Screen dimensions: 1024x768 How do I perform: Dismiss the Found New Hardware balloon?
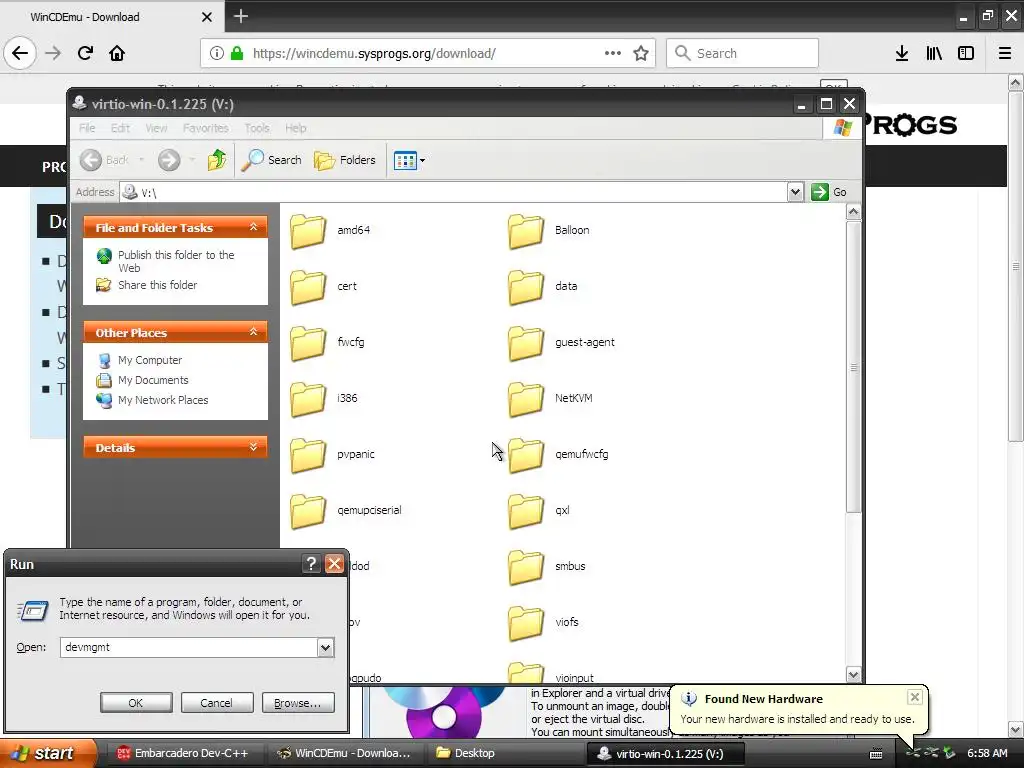coord(915,697)
